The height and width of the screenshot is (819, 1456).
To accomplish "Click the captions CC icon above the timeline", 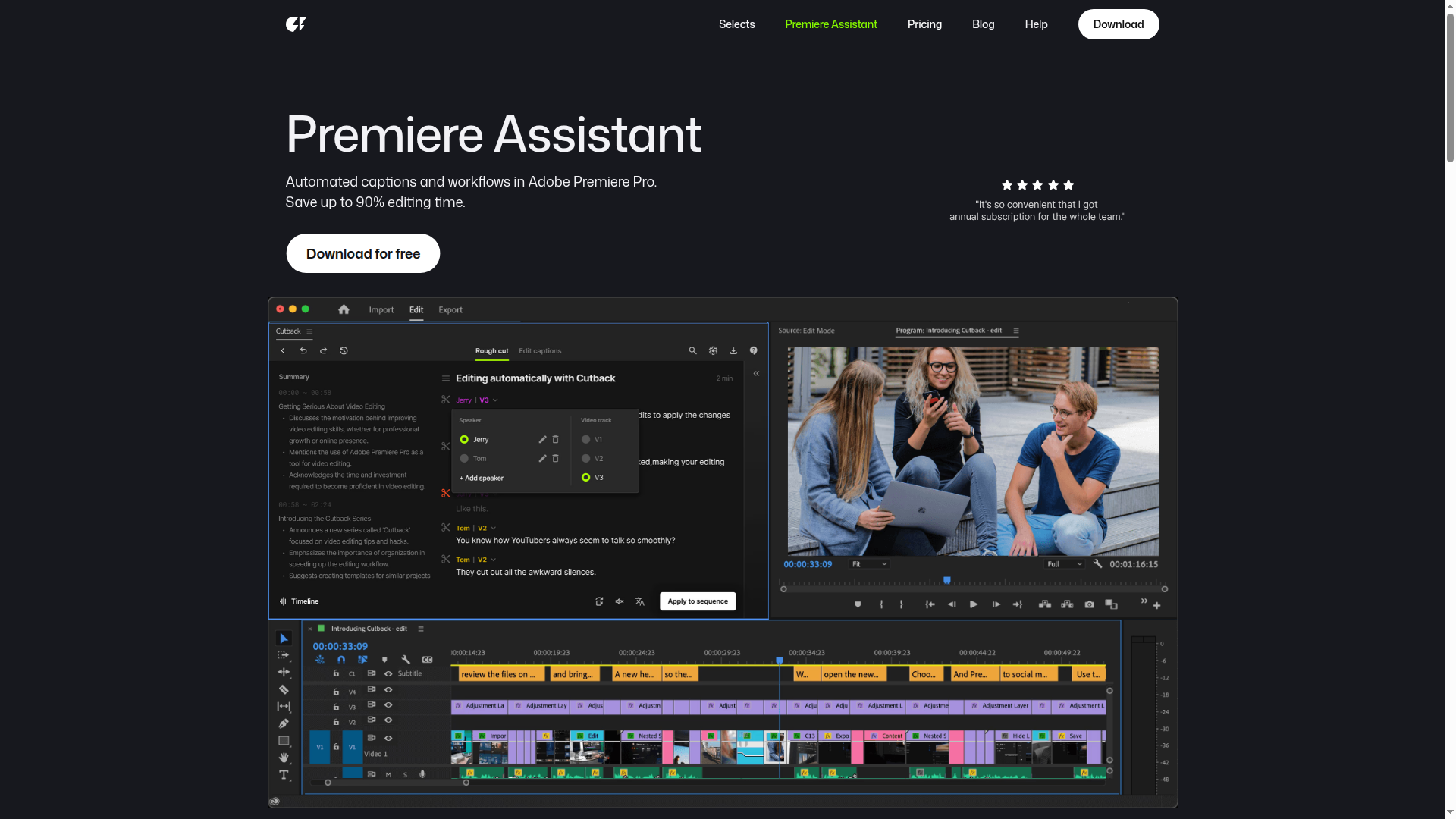I will 428,659.
